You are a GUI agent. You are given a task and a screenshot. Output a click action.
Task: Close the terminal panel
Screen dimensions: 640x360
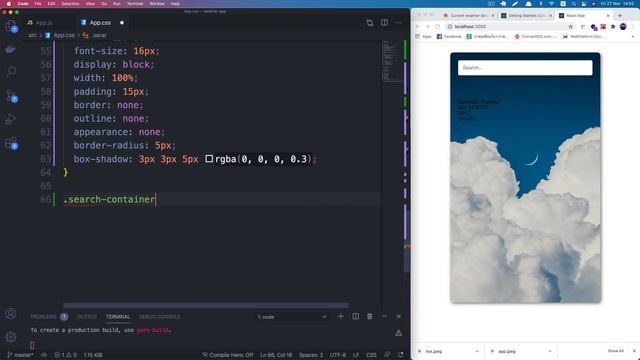point(399,316)
